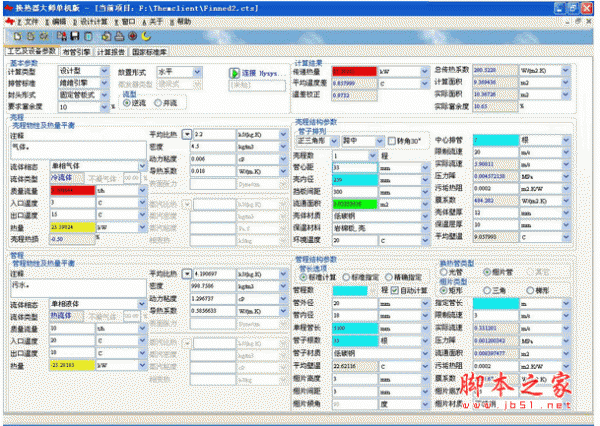This screenshot has width=600, height=426.
Task: Open the tube-side 流体相态 dropdown showing 单相液体
Action: (x=142, y=304)
